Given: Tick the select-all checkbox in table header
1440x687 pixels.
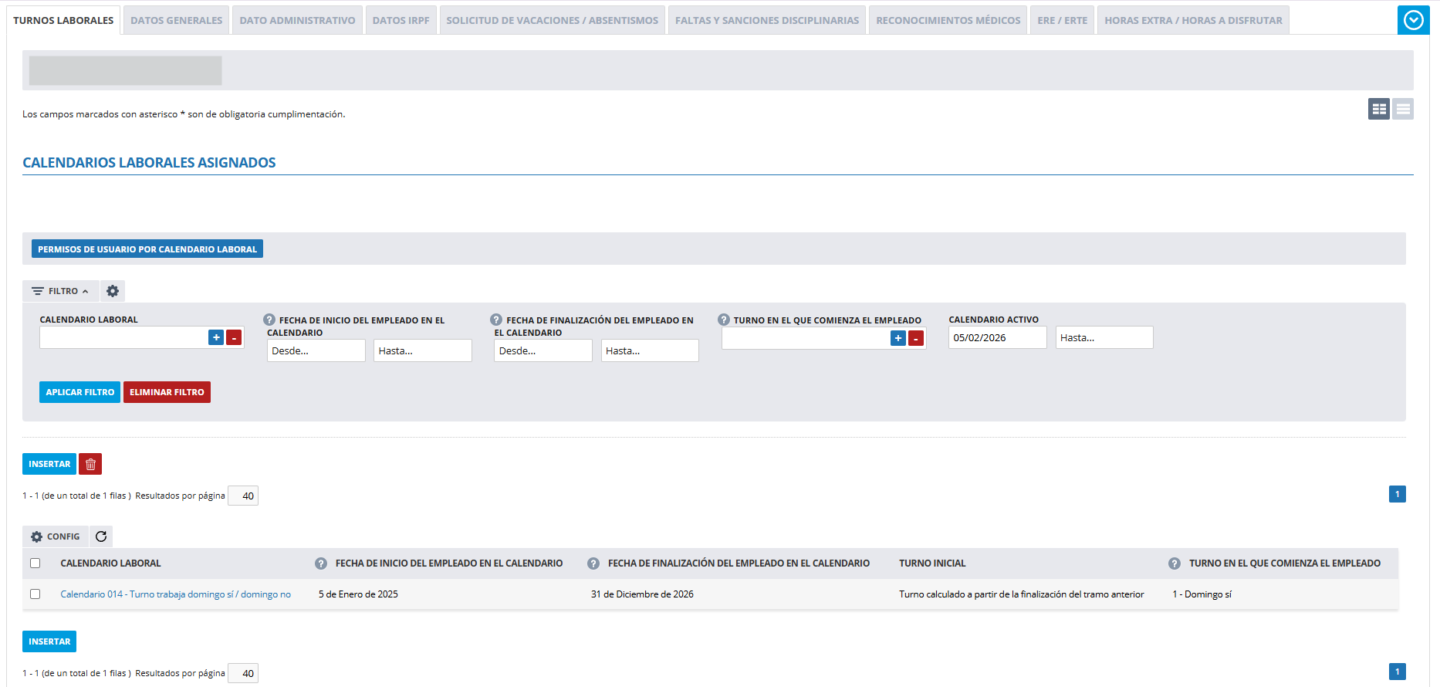Looking at the screenshot, I should point(35,563).
